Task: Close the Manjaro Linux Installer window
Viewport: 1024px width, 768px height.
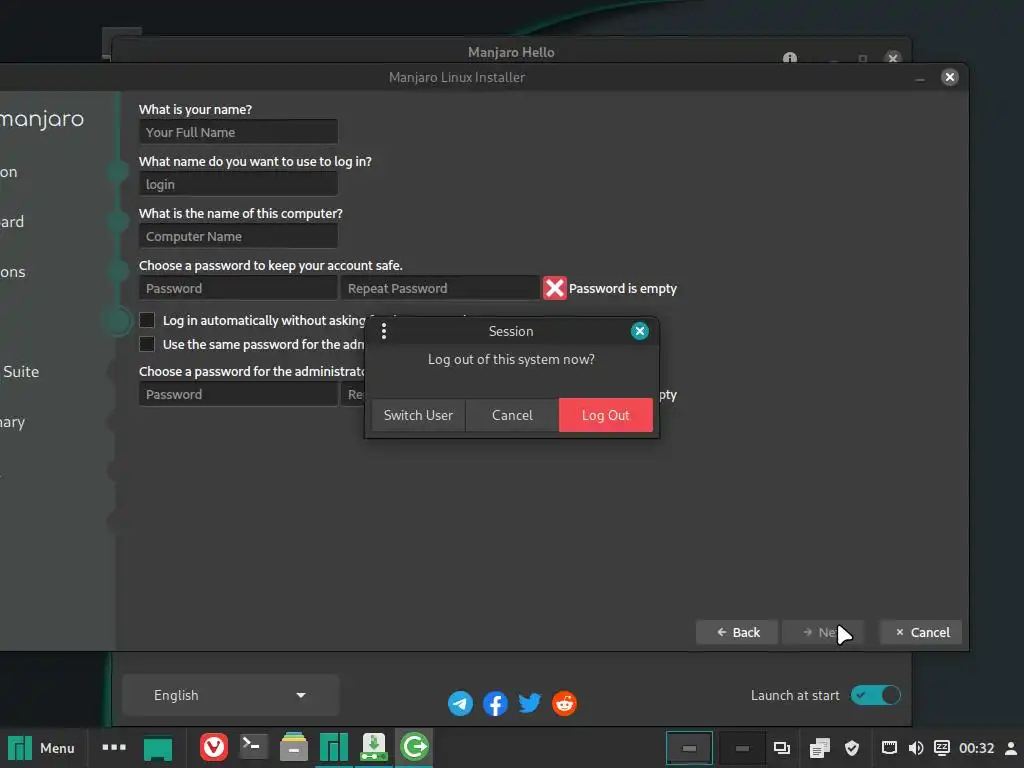Action: (950, 77)
